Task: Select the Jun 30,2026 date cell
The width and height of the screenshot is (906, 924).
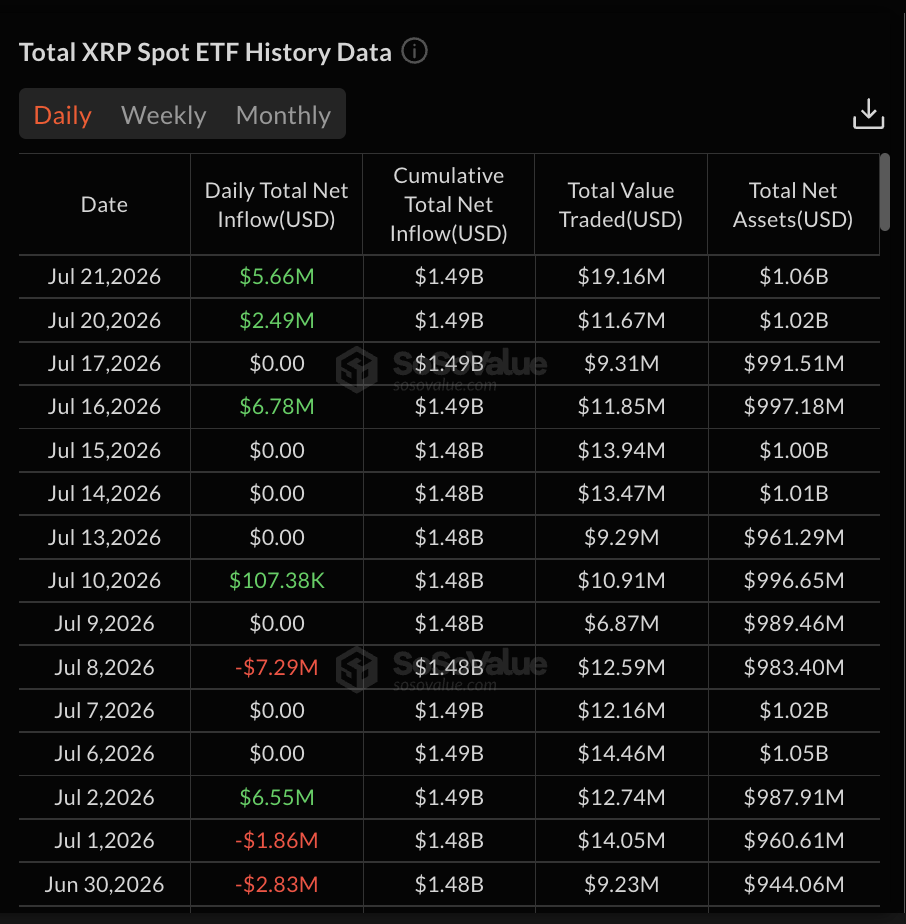Action: point(104,884)
